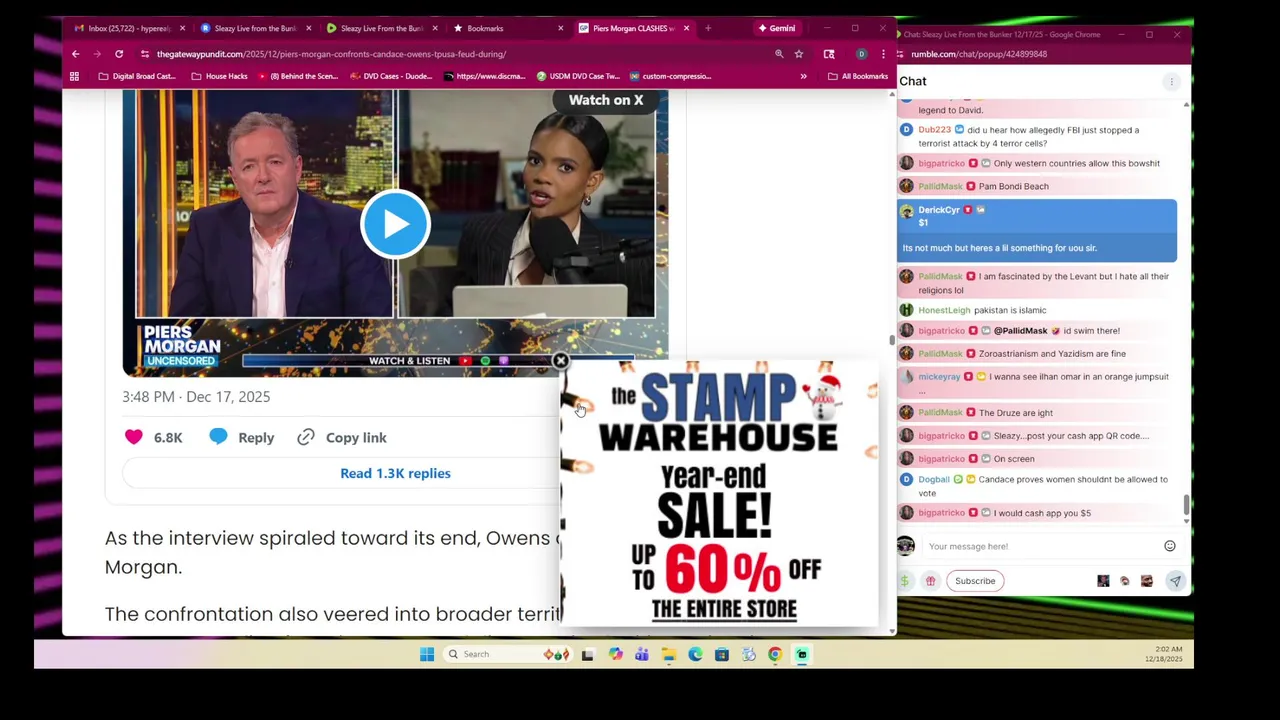This screenshot has height=720, width=1280.
Task: Click the Reply speech bubble icon
Action: (x=218, y=437)
